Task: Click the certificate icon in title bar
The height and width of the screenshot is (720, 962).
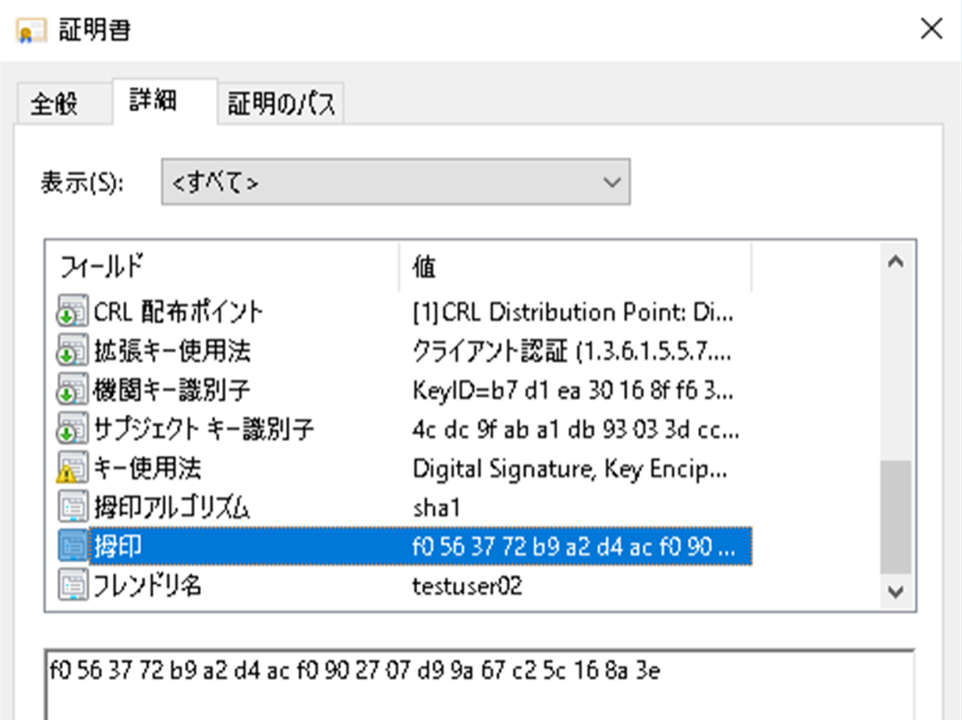Action: [31, 29]
